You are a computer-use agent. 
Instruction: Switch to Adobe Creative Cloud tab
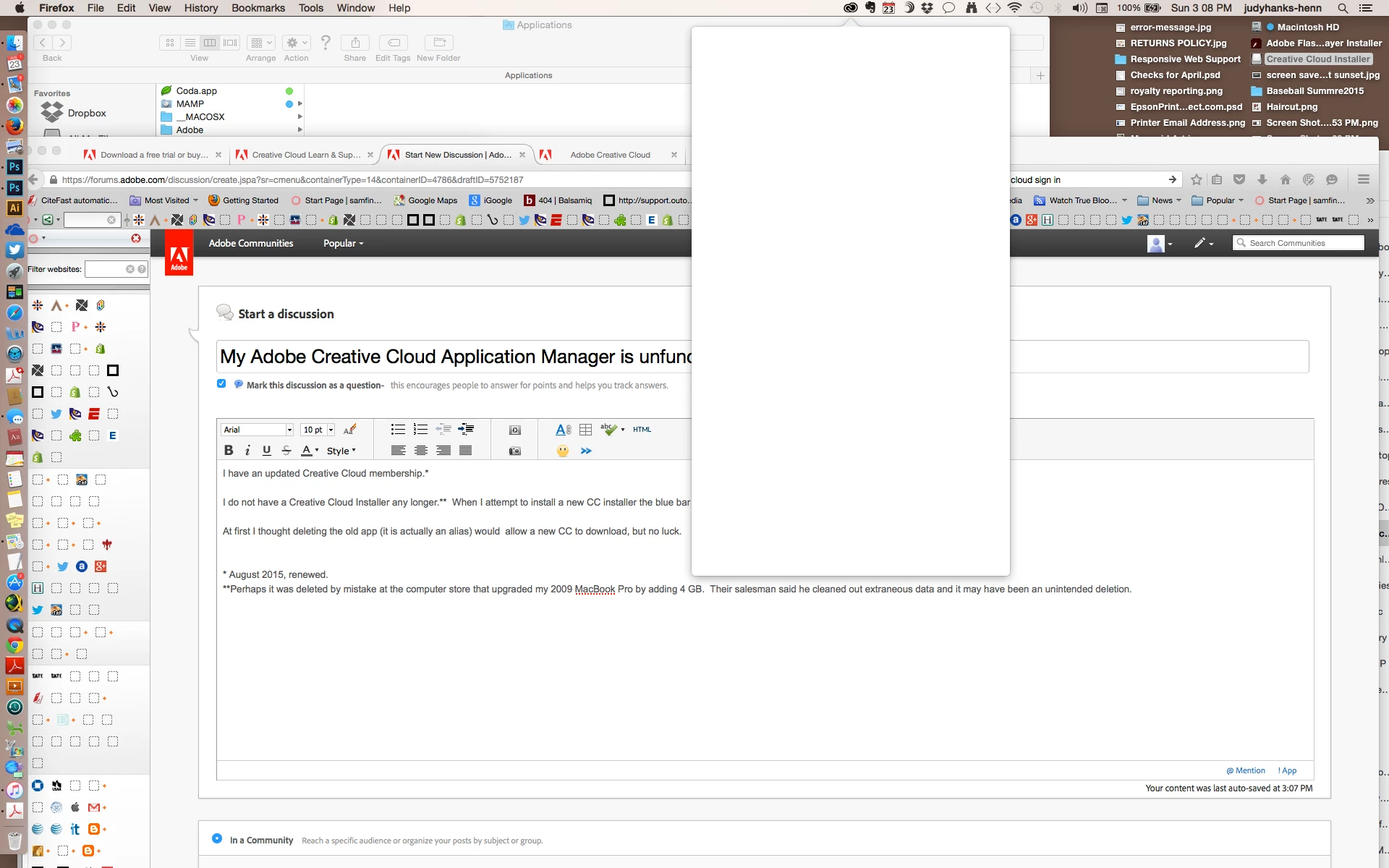610,155
